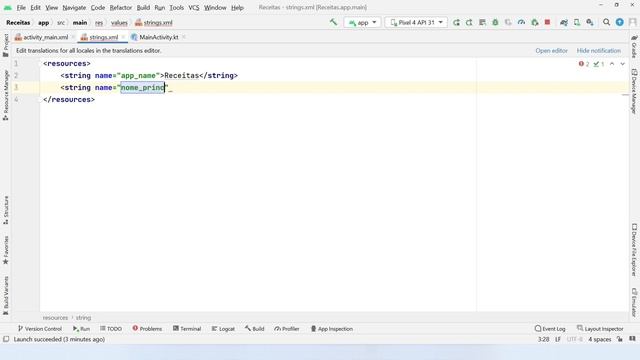Open the app run configuration dropdown
The width and height of the screenshot is (640, 360).
362,22
